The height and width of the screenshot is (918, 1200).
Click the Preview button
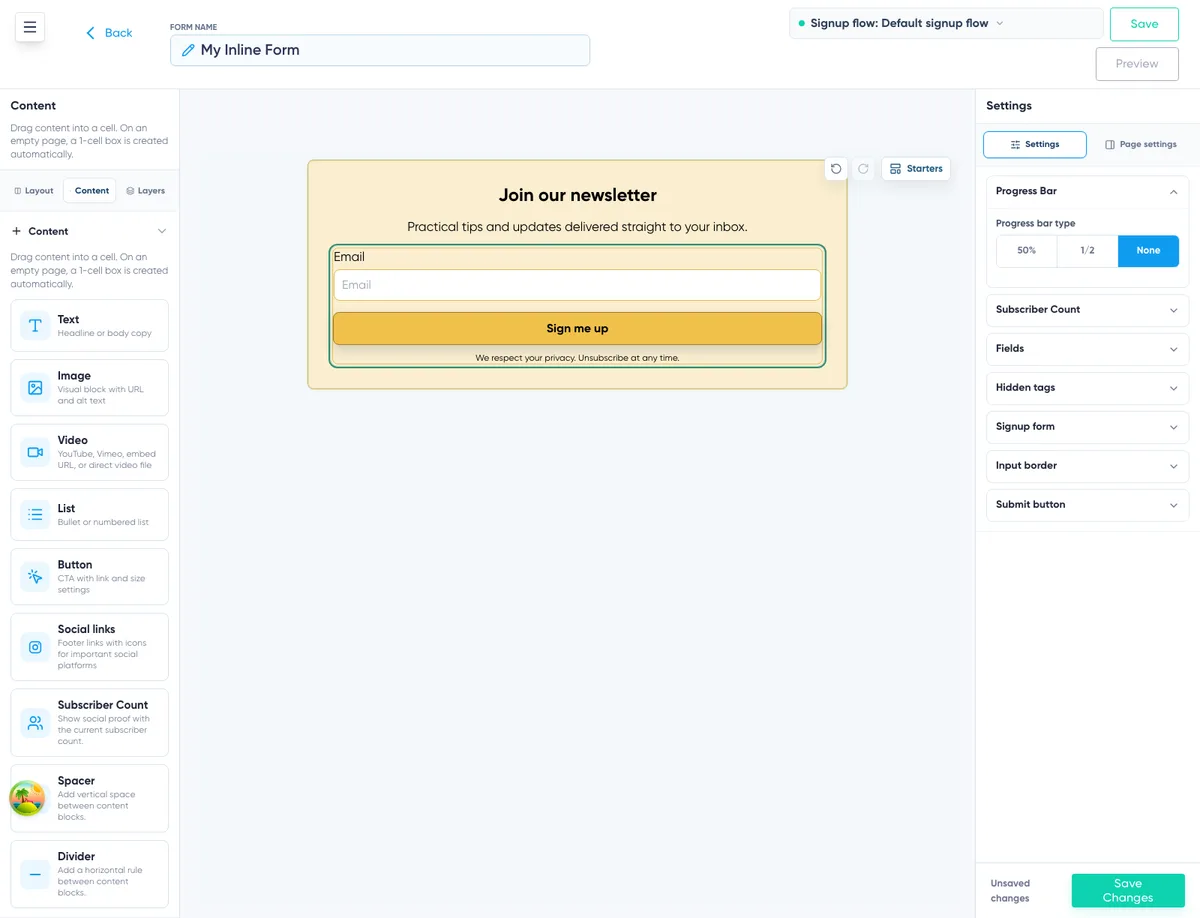point(1137,63)
